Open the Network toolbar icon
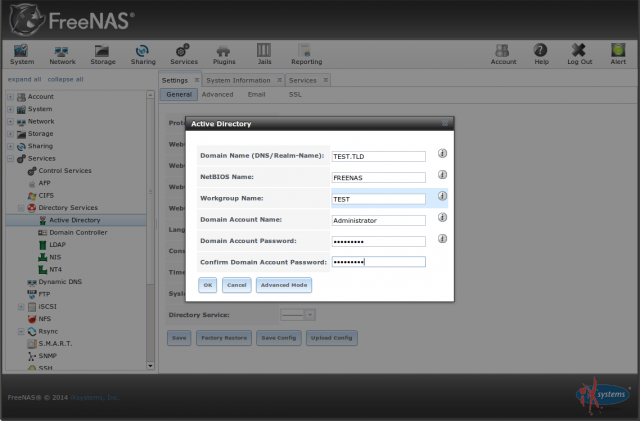 pyautogui.click(x=62, y=54)
